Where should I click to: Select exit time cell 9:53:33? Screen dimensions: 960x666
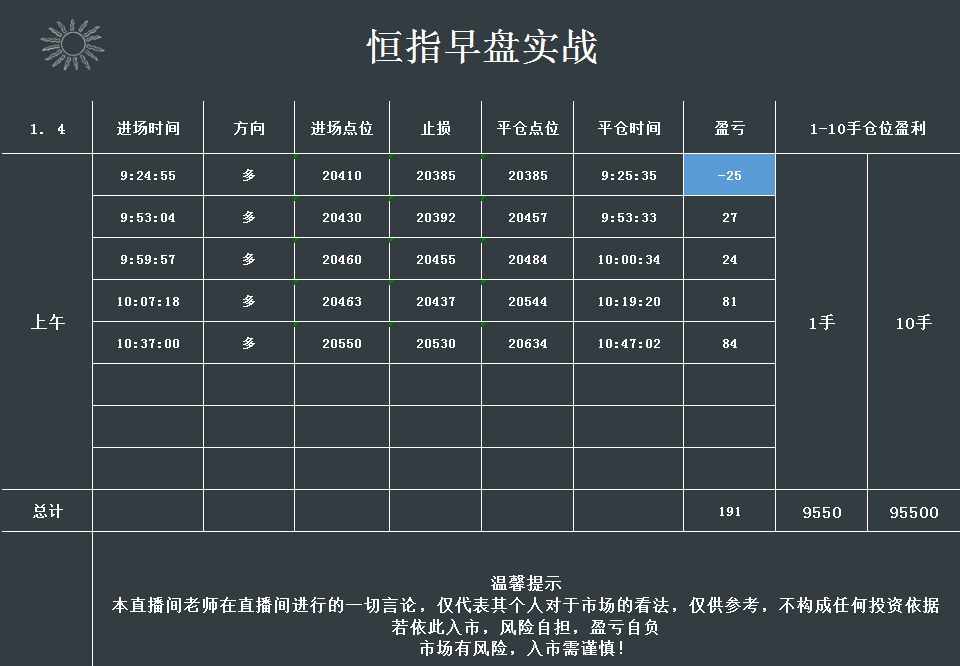[x=629, y=217]
